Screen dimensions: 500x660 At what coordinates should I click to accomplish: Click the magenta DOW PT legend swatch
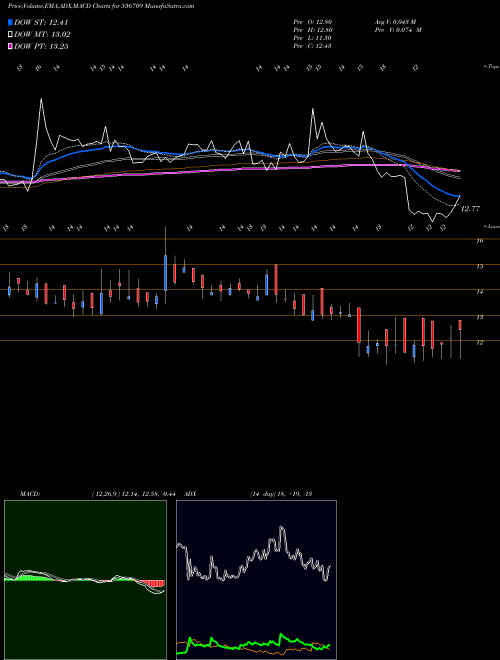coord(10,47)
